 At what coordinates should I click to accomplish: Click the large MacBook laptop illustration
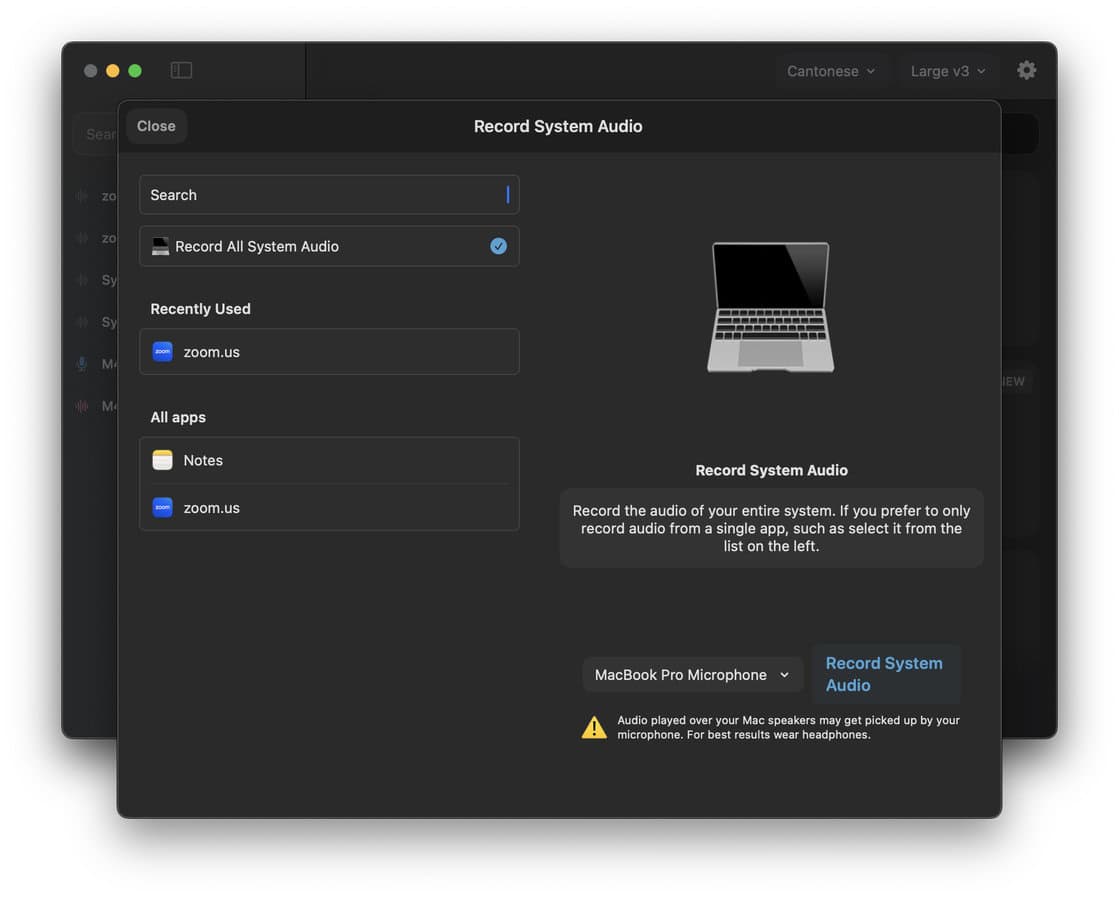click(x=770, y=307)
